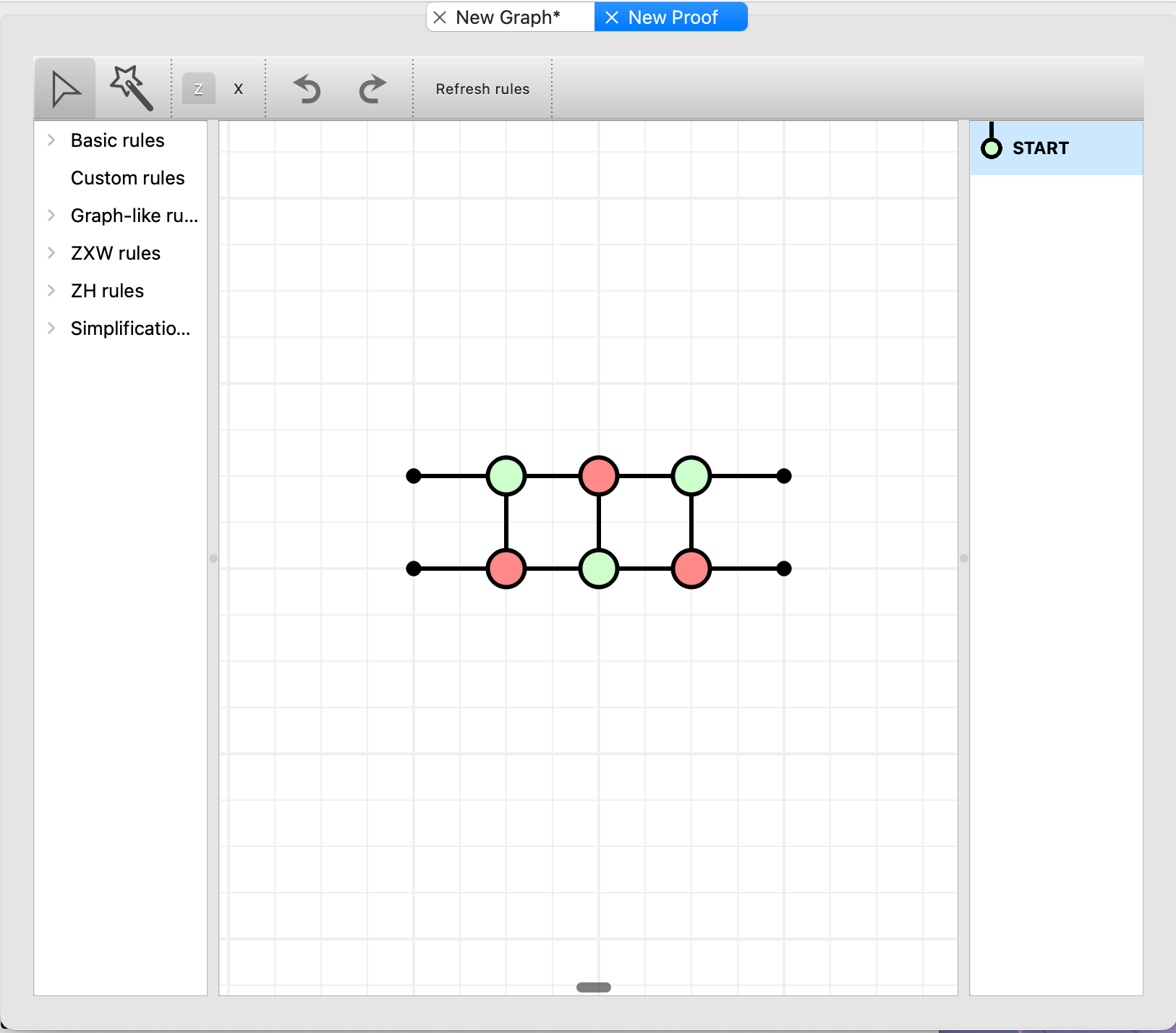Click the top-middle red X spider
Image resolution: width=1176 pixels, height=1033 pixels.
599,476
